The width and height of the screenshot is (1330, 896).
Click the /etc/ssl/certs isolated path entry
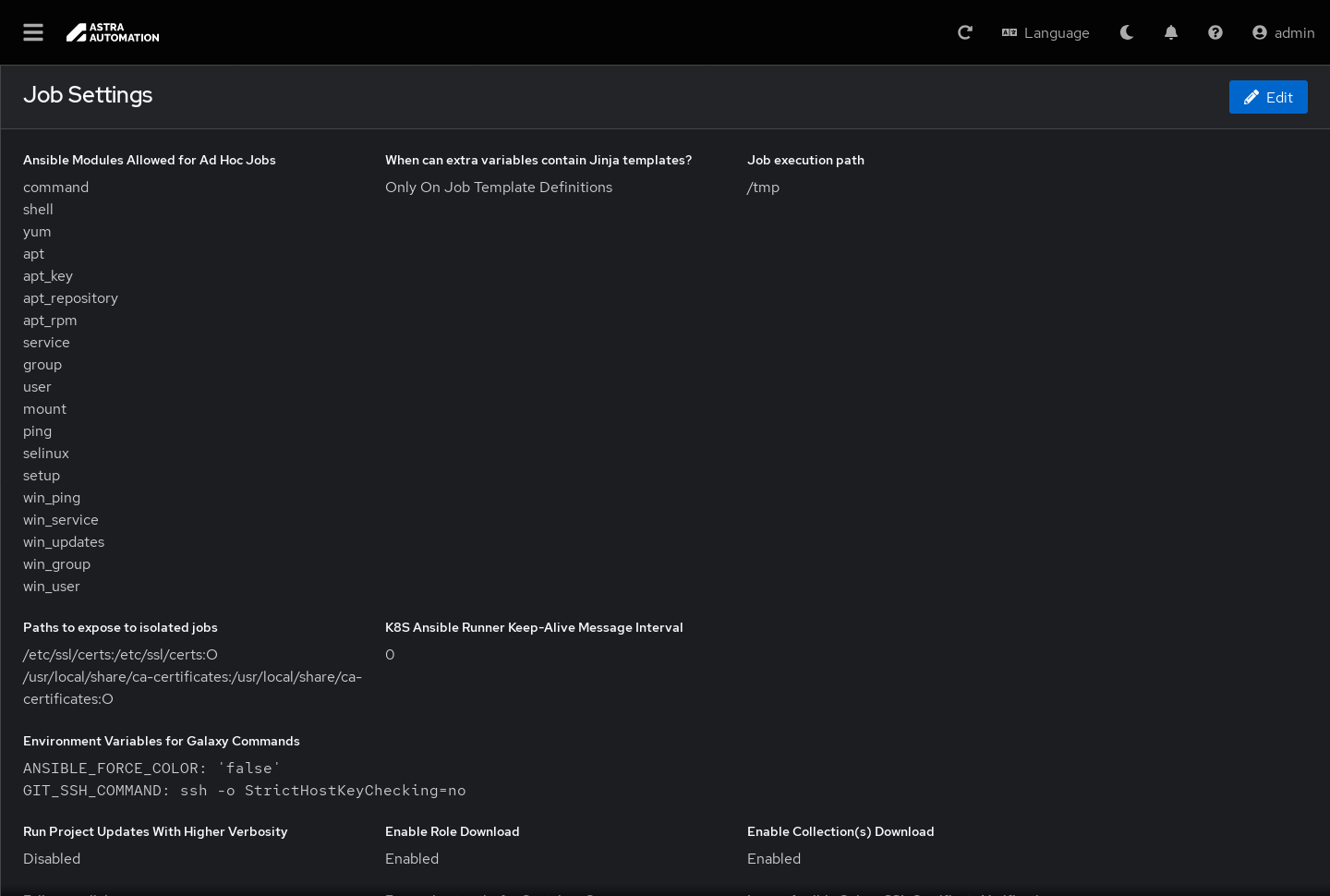pyautogui.click(x=120, y=655)
